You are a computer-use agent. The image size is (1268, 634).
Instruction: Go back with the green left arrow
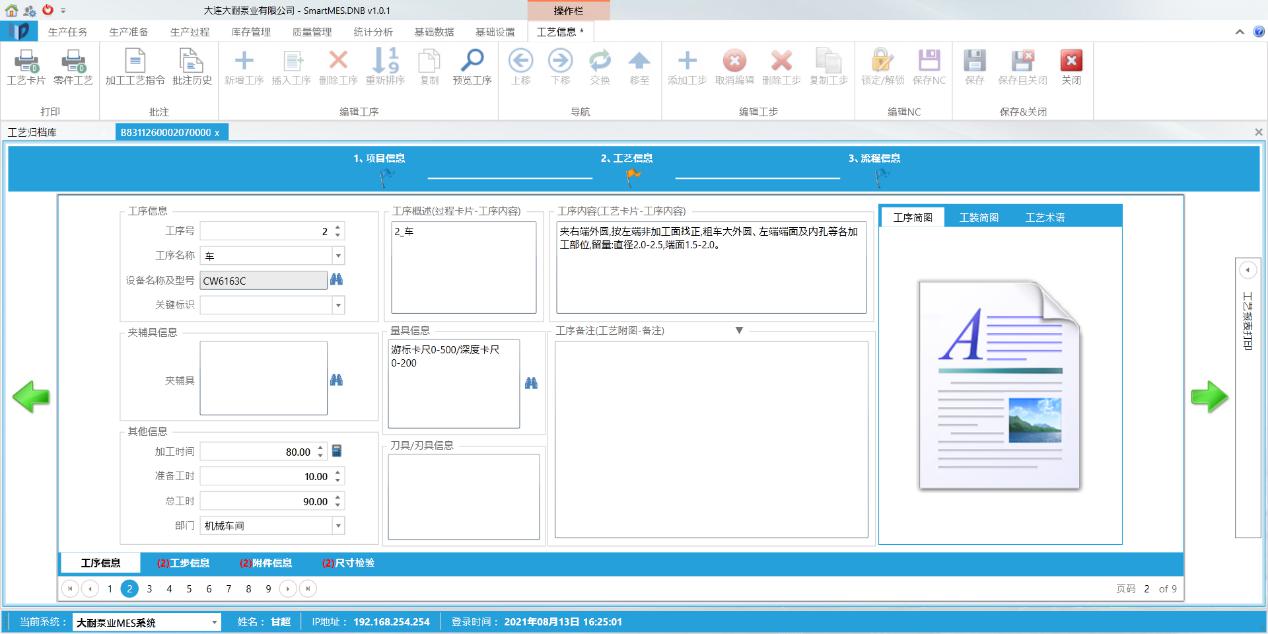point(31,397)
